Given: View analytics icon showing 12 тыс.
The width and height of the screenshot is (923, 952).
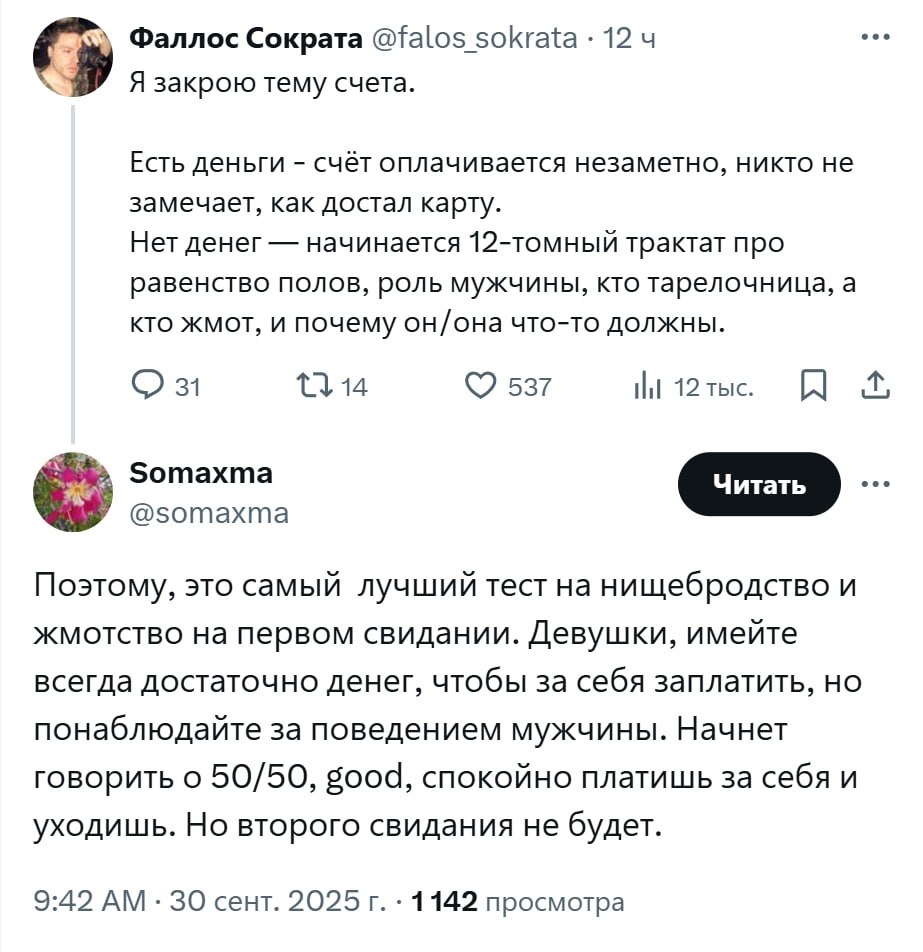Looking at the screenshot, I should click(x=647, y=386).
